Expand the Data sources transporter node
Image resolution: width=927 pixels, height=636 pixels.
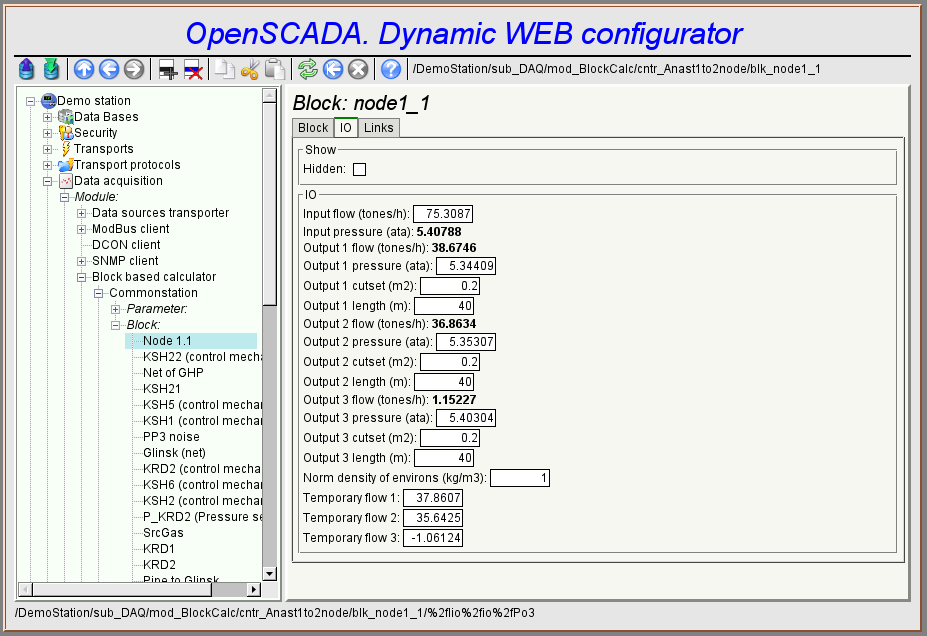(82, 213)
